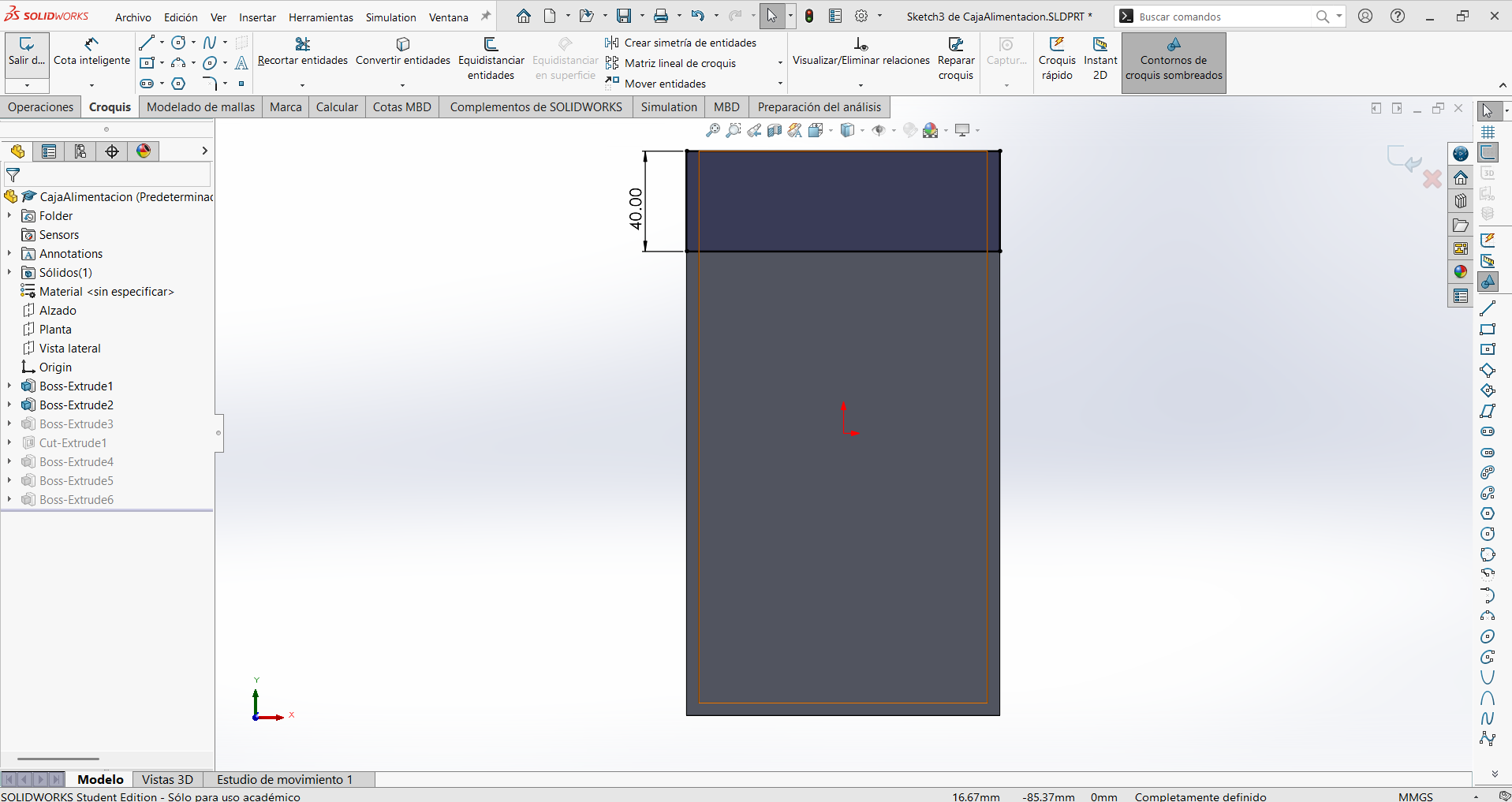Expand the Boss-Extrude1 feature node
The width and height of the screenshot is (1512, 802).
point(9,386)
